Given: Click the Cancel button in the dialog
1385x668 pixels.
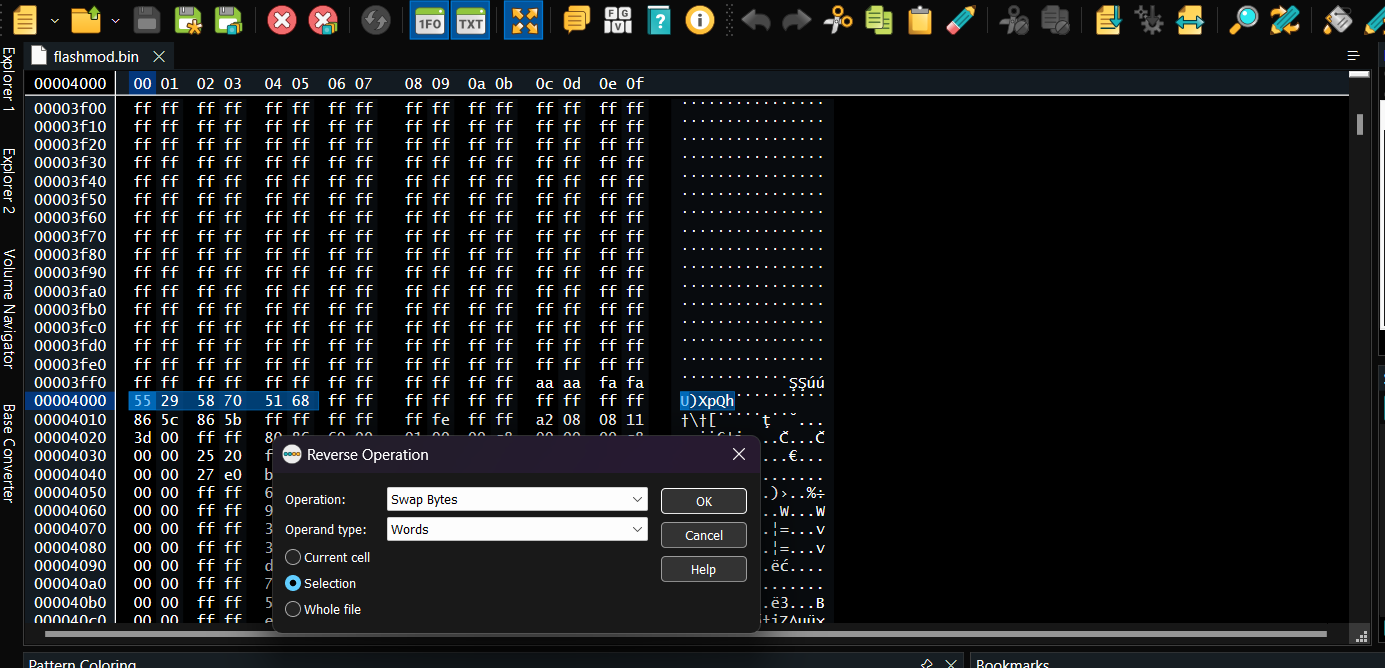Looking at the screenshot, I should 703,535.
